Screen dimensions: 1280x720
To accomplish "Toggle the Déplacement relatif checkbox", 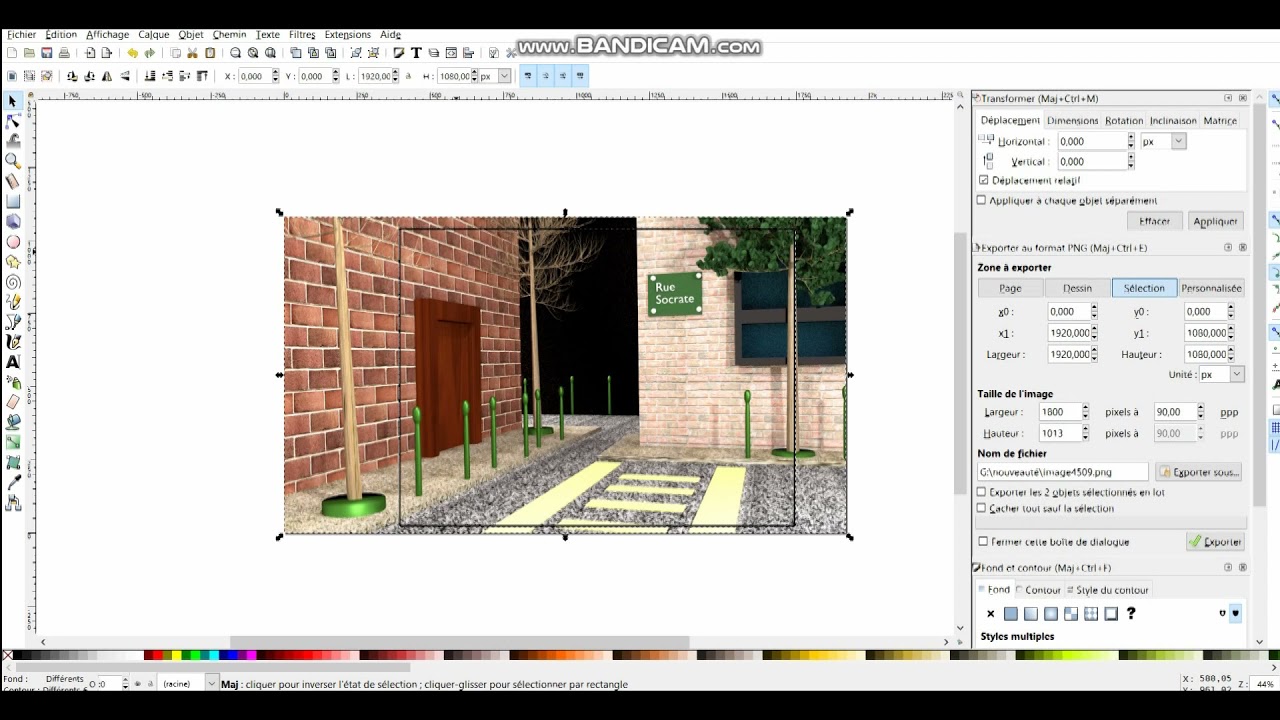I will 984,181.
